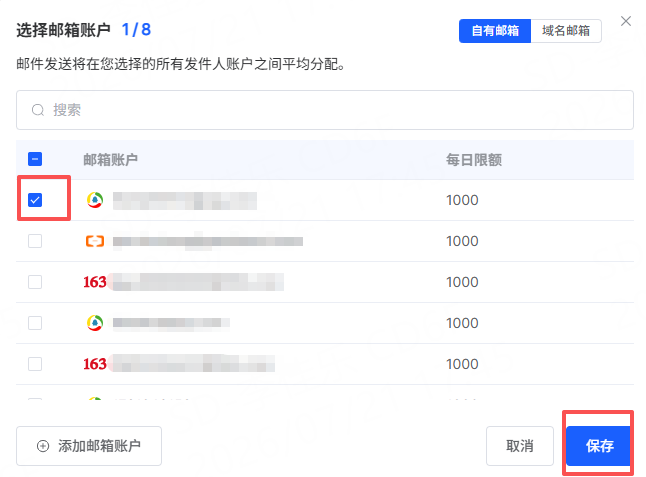The image size is (646, 477).
Task: Click the Aliyun mail icon in second row
Action: pos(95,241)
